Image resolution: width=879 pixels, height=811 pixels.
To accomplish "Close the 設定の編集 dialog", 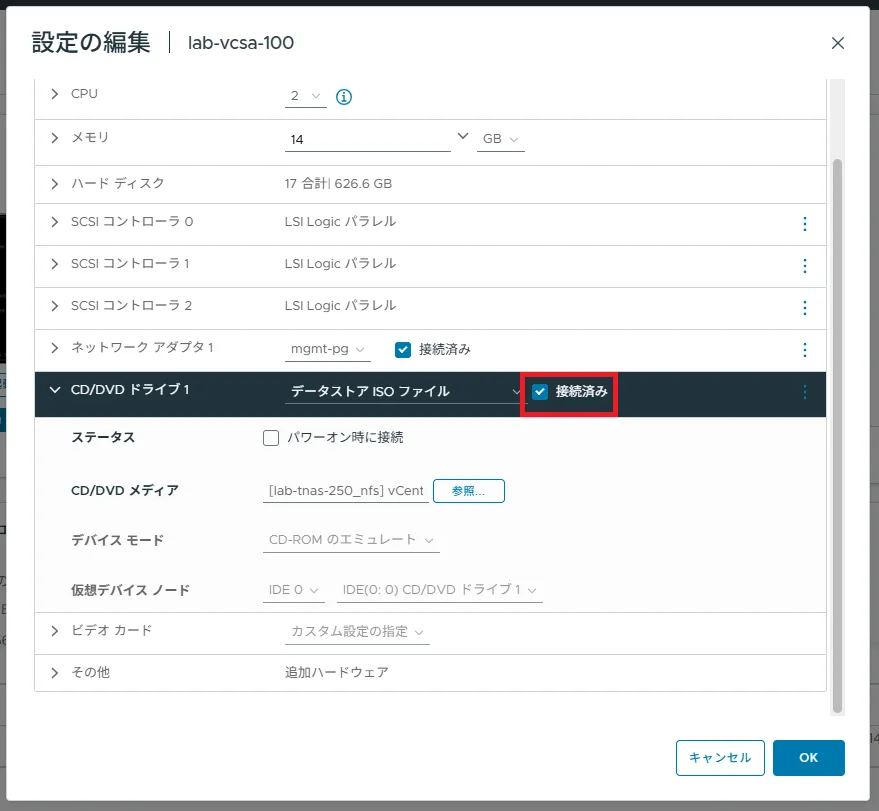I will coord(838,43).
